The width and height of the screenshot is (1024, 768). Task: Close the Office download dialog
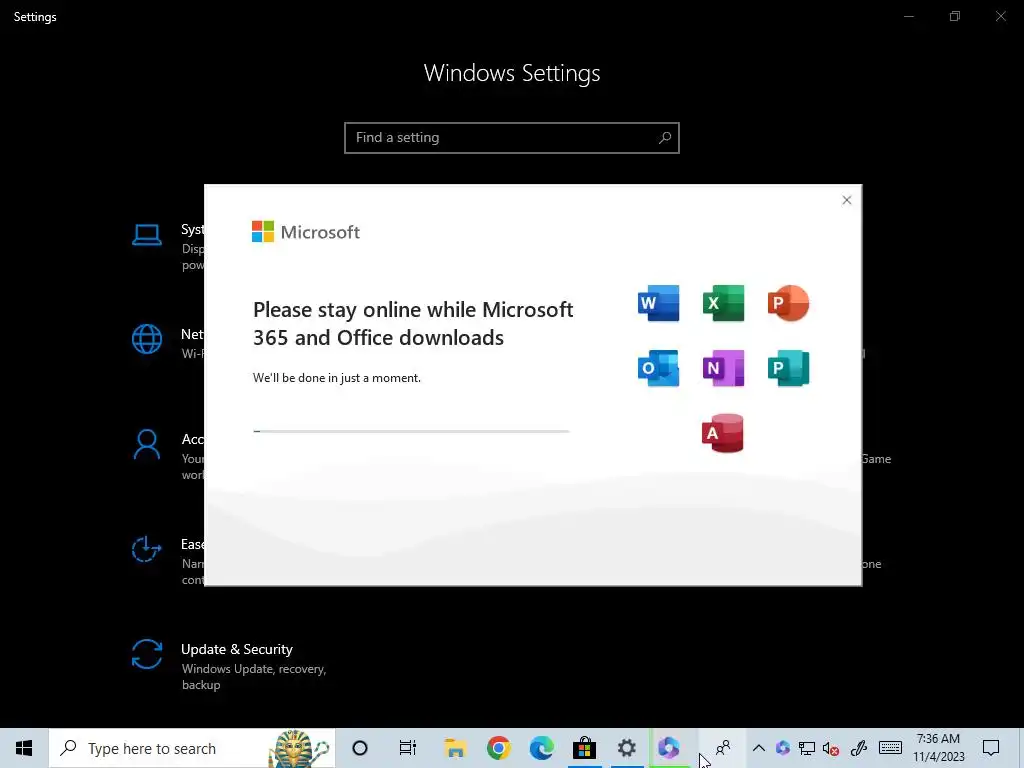pyautogui.click(x=846, y=200)
